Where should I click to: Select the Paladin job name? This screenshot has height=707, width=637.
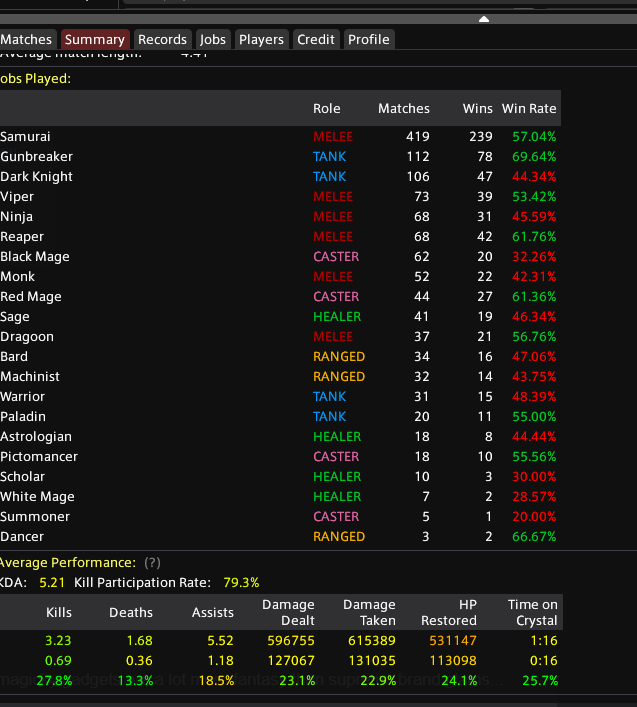(23, 417)
